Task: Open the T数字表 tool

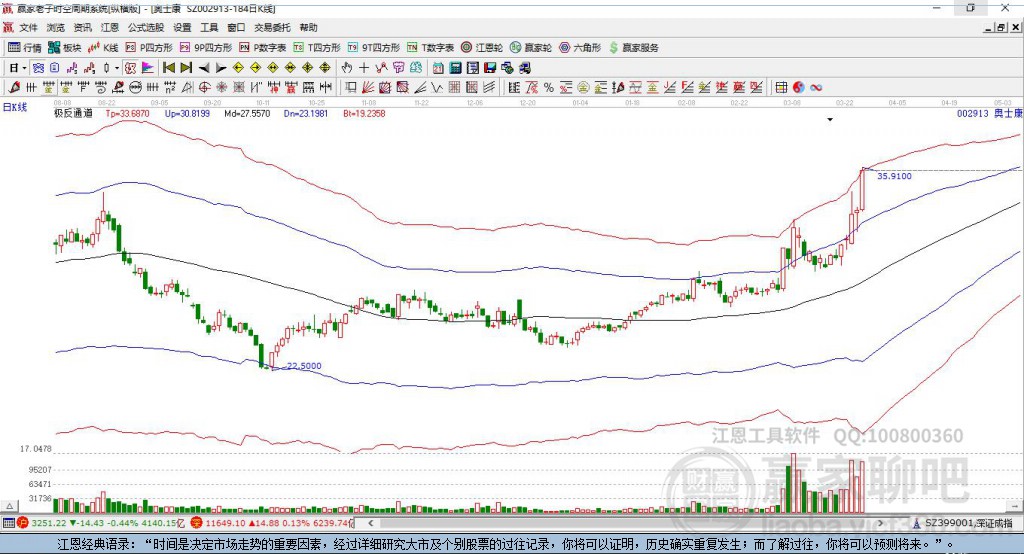Action: pos(430,48)
